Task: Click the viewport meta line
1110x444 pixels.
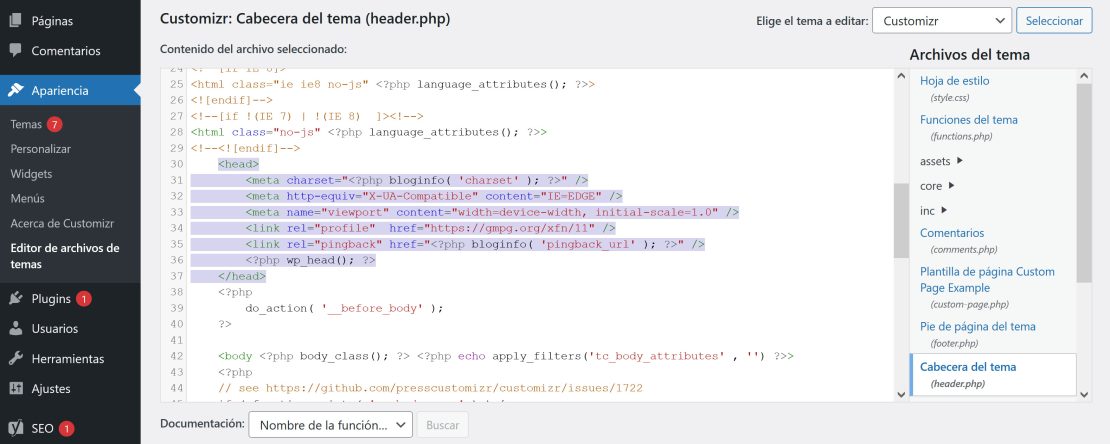Action: [492, 212]
